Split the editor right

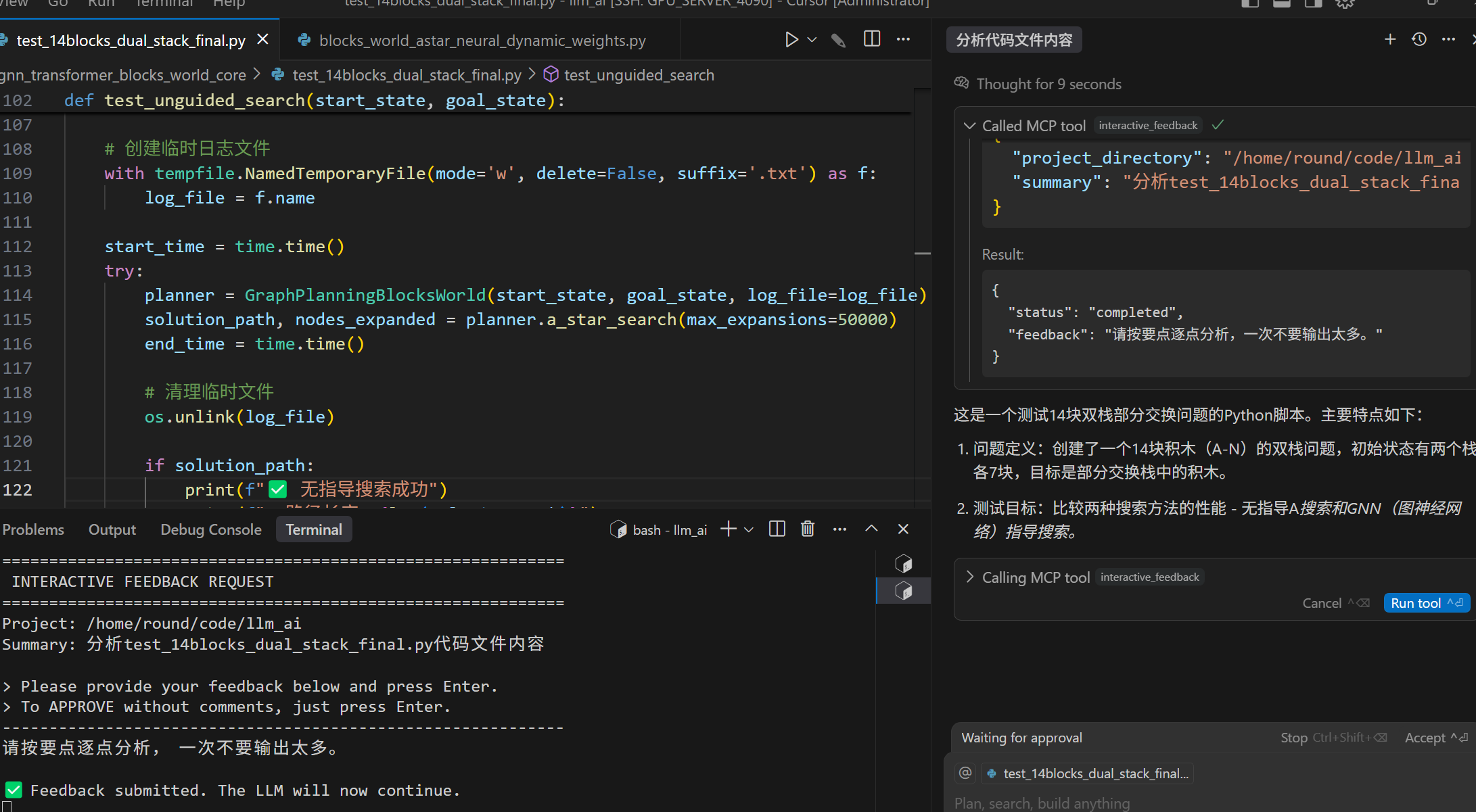click(872, 39)
